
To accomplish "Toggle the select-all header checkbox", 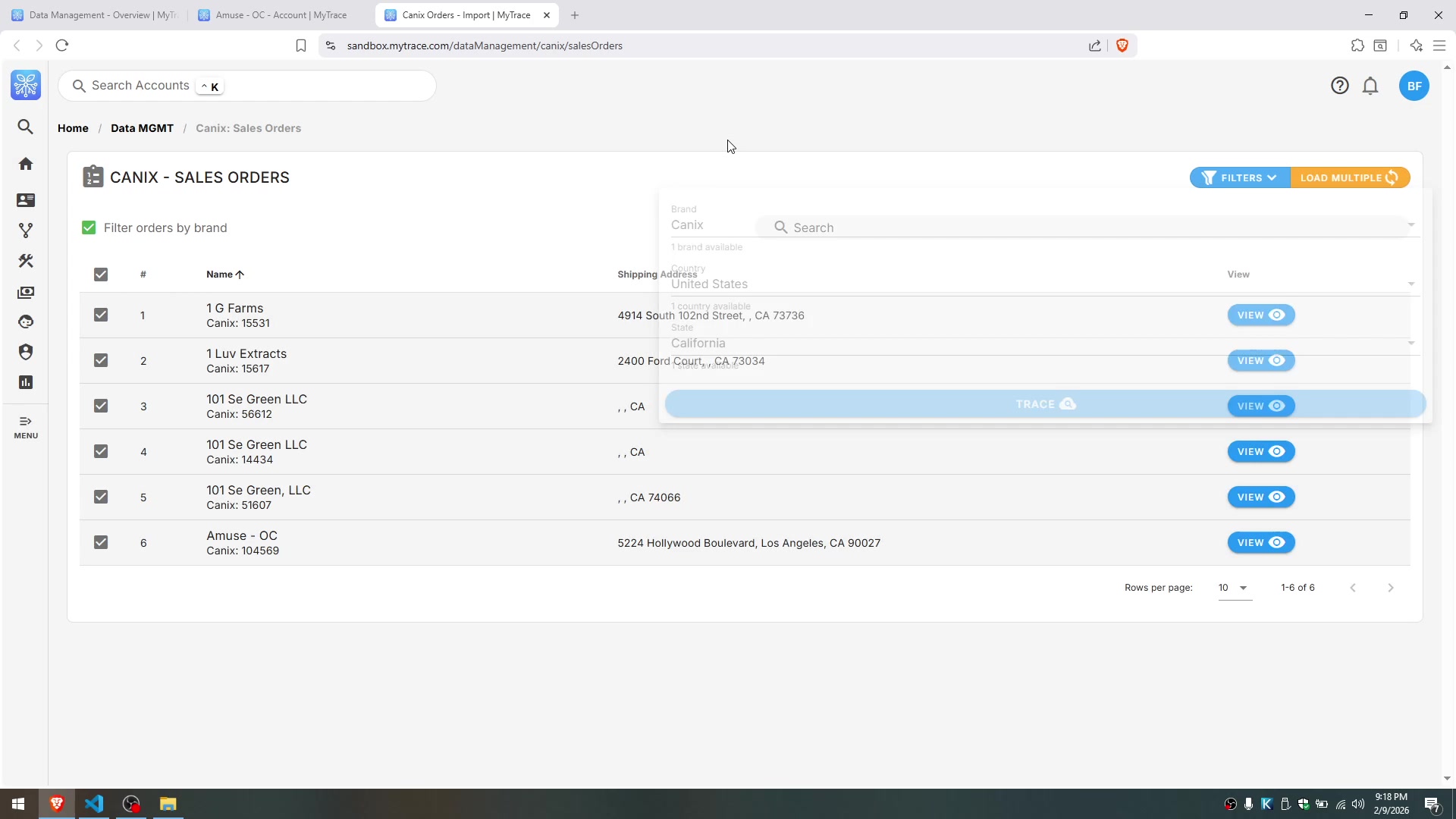I will [101, 275].
